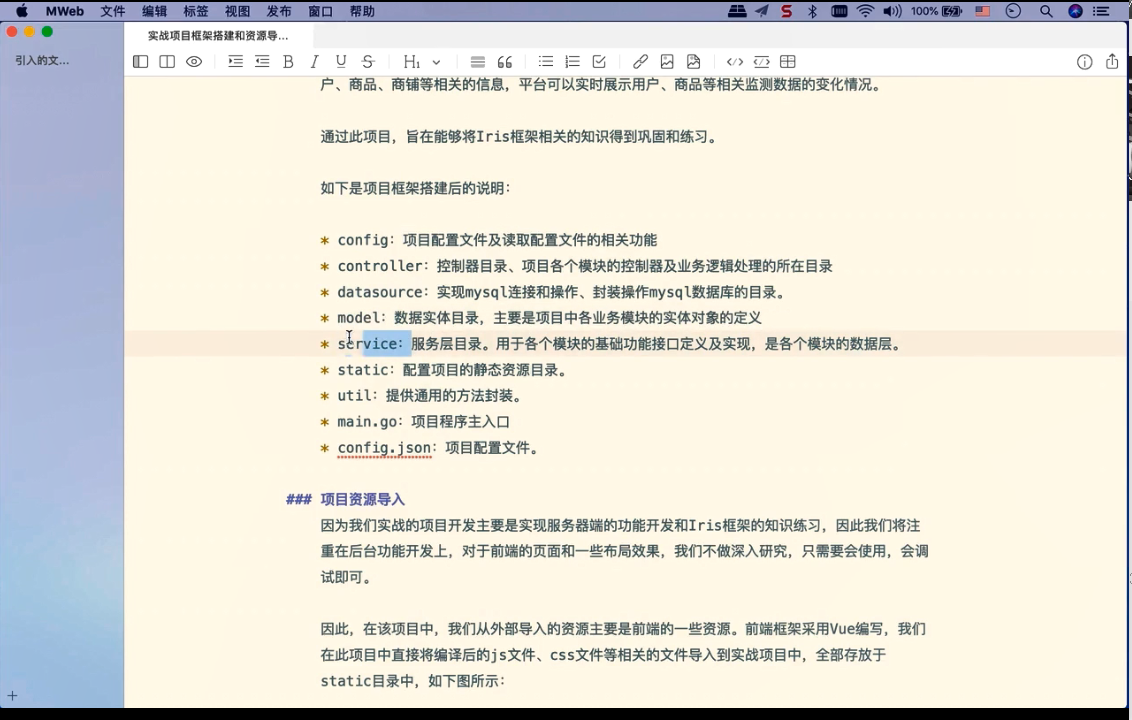This screenshot has height=720, width=1132.
Task: Insert an inline code snippet
Action: (734, 62)
